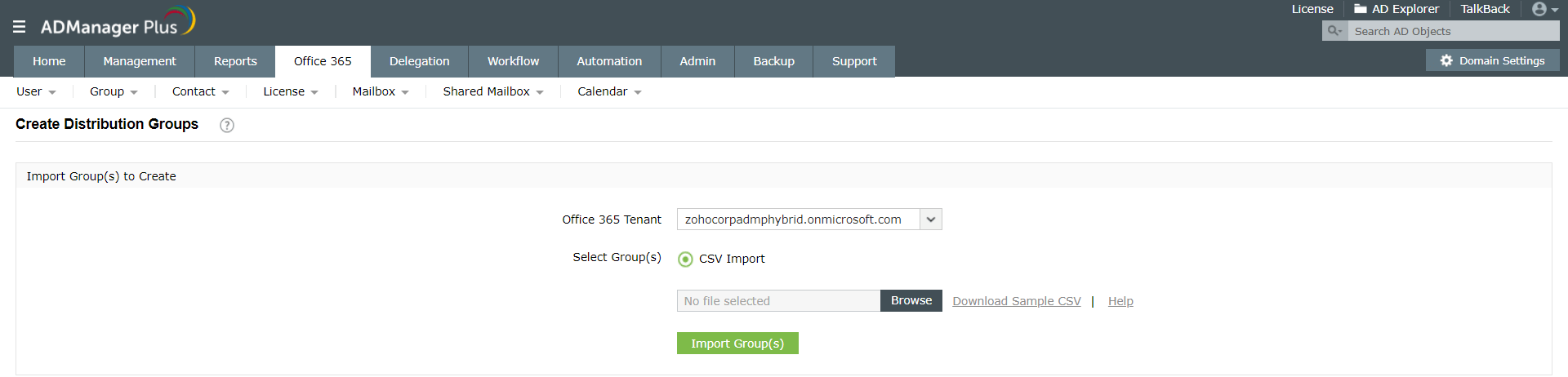Screen dimensions: 1568x377
Task: Open the Download Sample CSV link
Action: 1016,301
